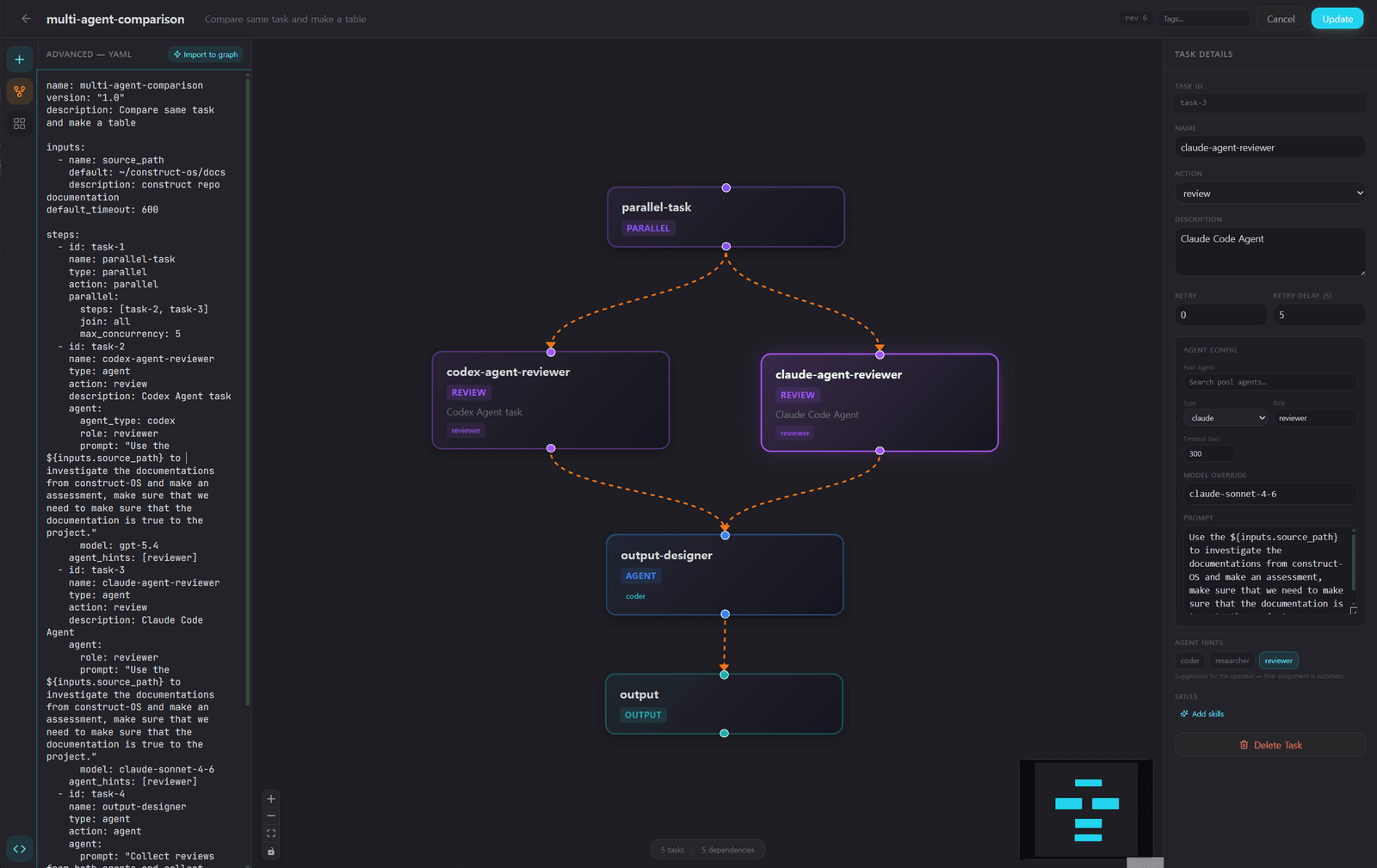Click claude-agent-reviewer bottom connector handle
1377x868 pixels.
click(x=880, y=451)
